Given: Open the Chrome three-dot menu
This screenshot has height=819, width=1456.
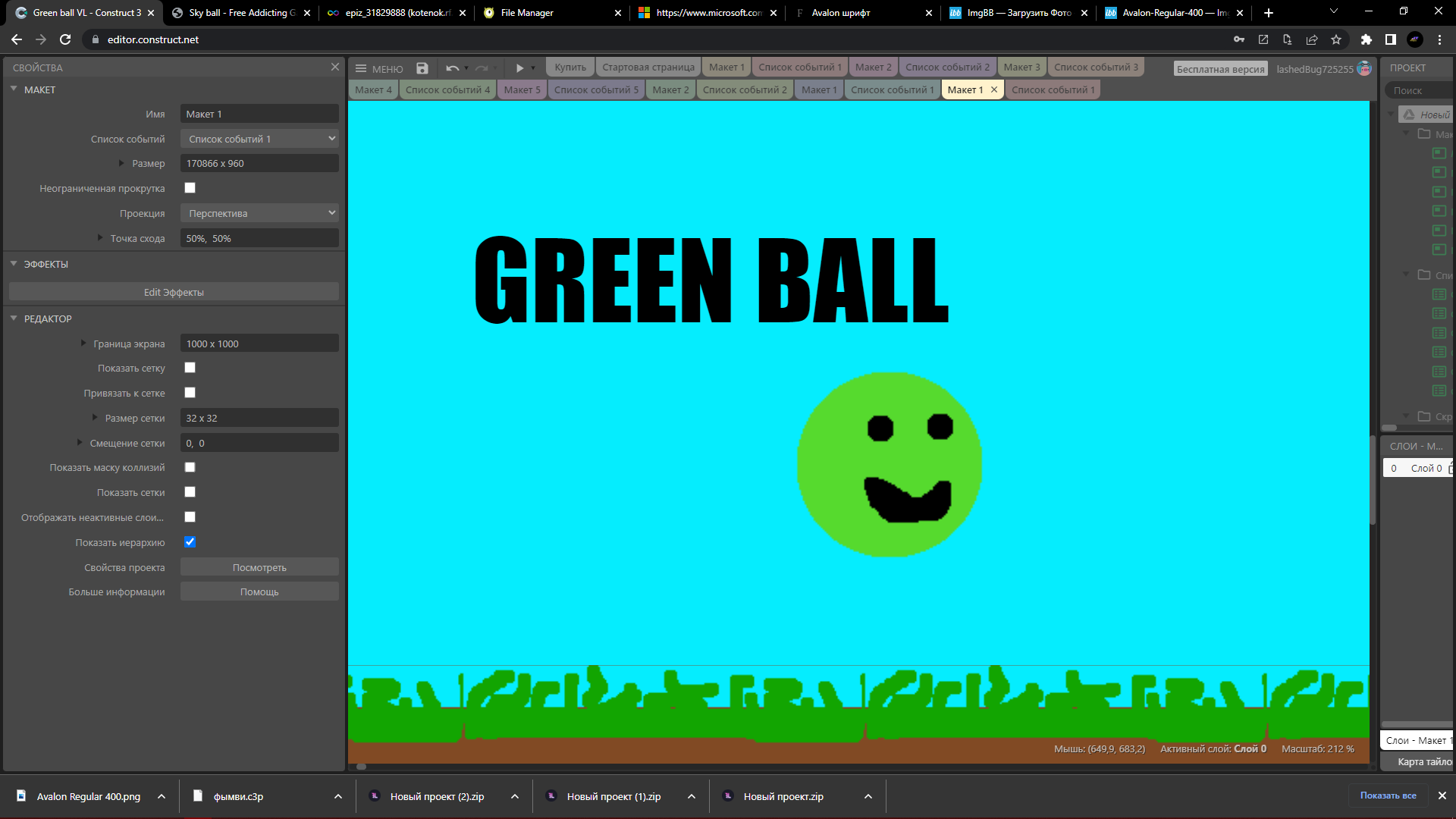Looking at the screenshot, I should click(1439, 39).
